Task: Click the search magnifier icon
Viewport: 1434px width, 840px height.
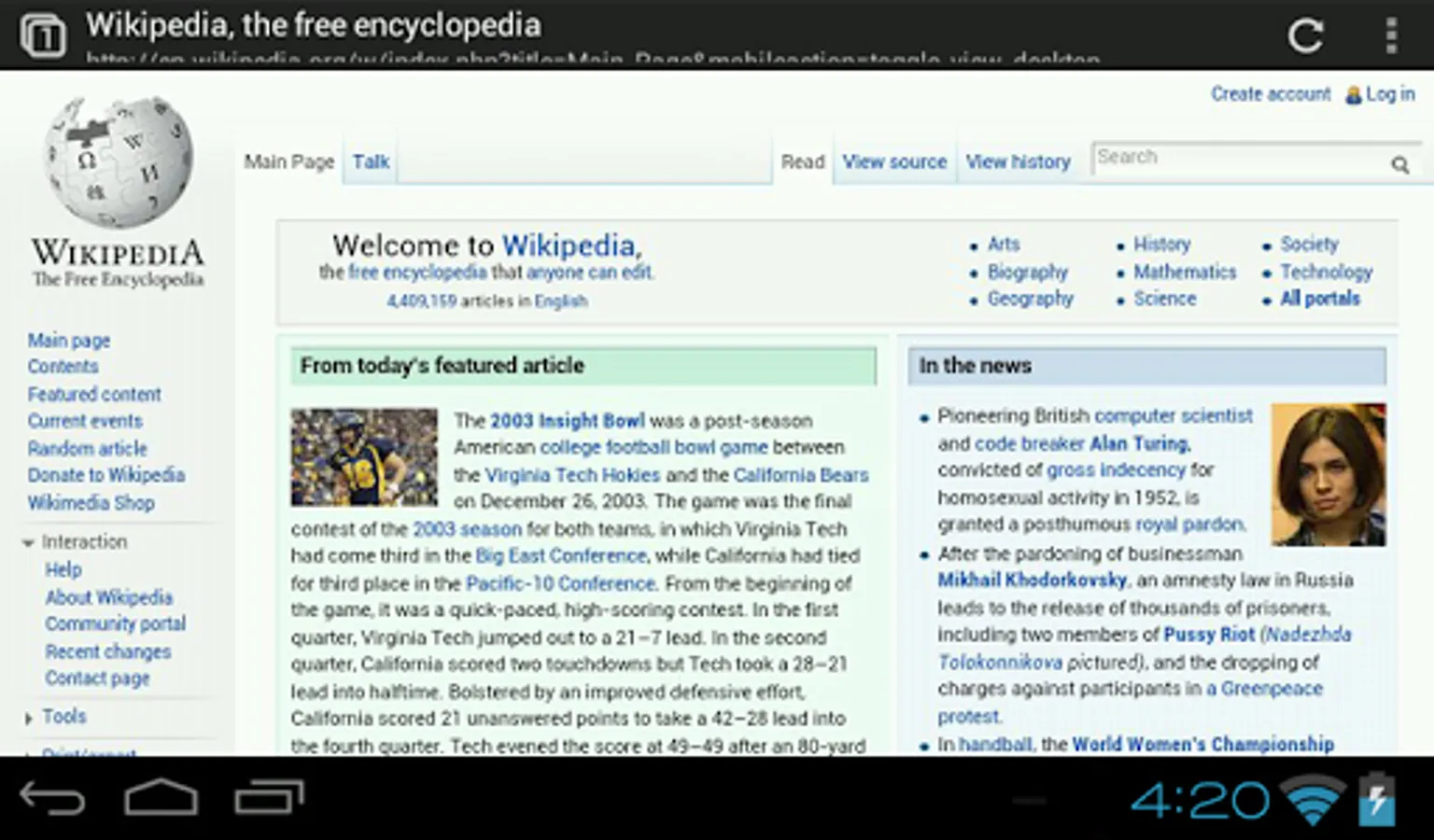Action: tap(1399, 164)
